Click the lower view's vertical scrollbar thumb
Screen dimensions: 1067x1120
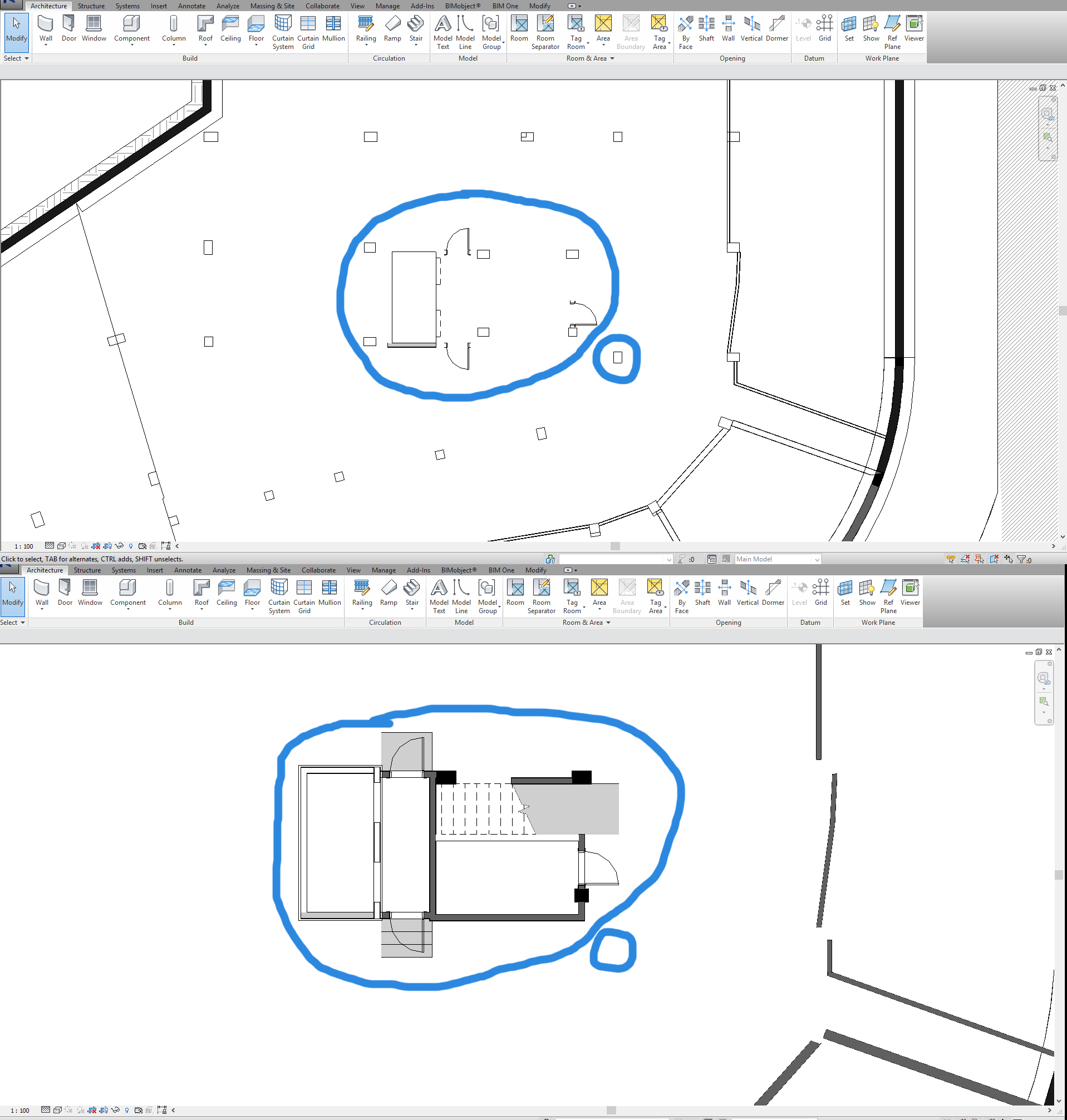click(1059, 875)
